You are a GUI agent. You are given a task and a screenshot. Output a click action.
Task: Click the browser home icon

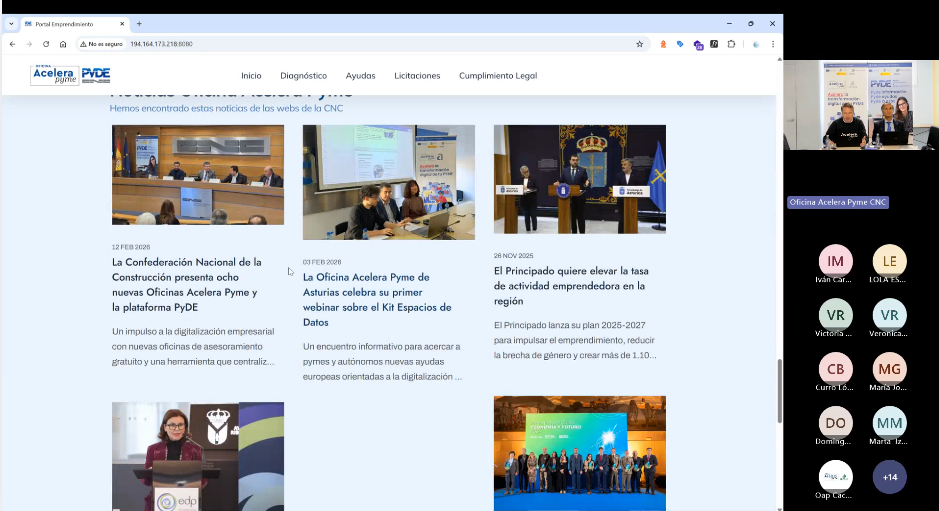tap(63, 44)
